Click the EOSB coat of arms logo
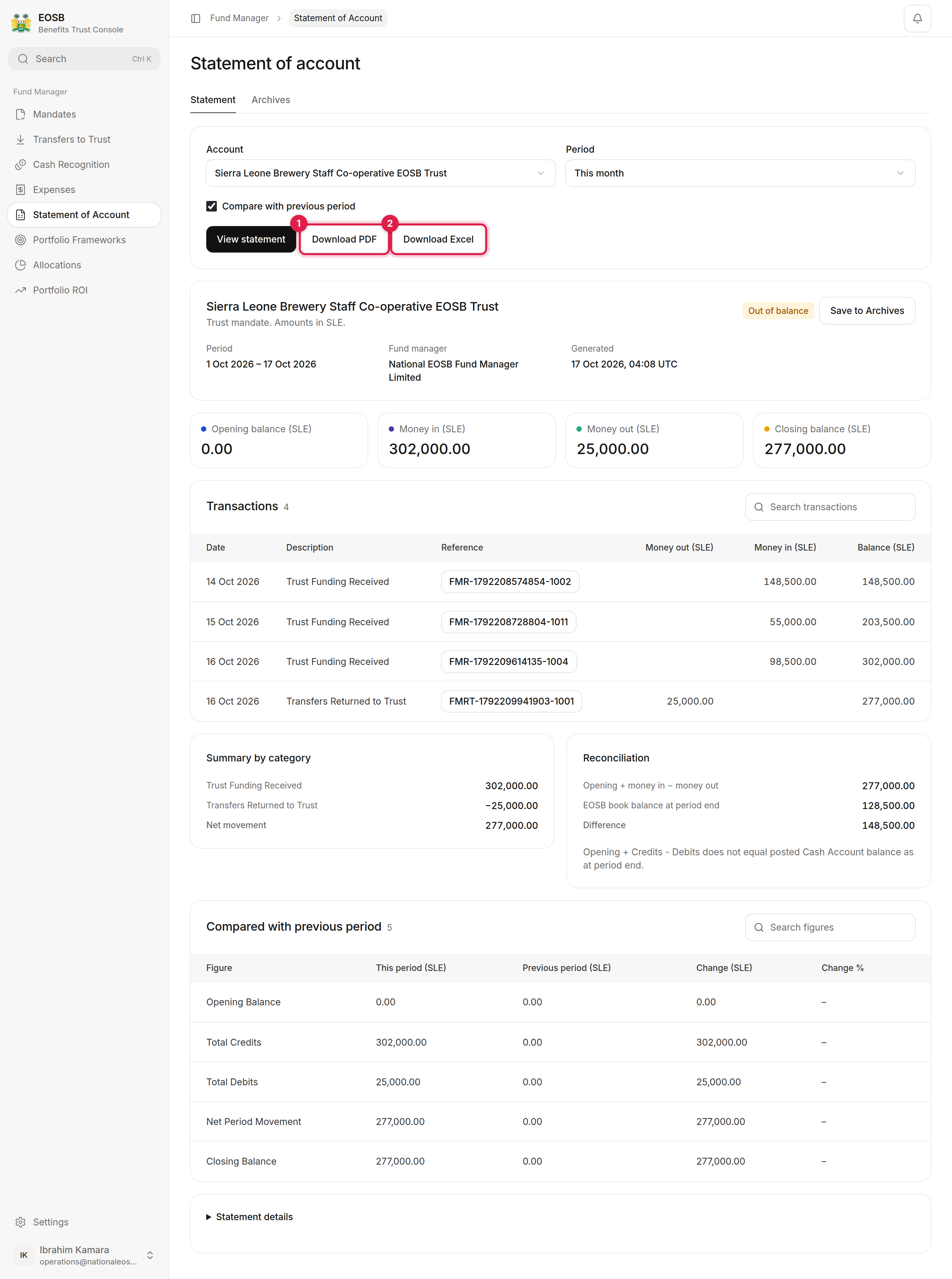Image resolution: width=952 pixels, height=1279 pixels. 21,23
